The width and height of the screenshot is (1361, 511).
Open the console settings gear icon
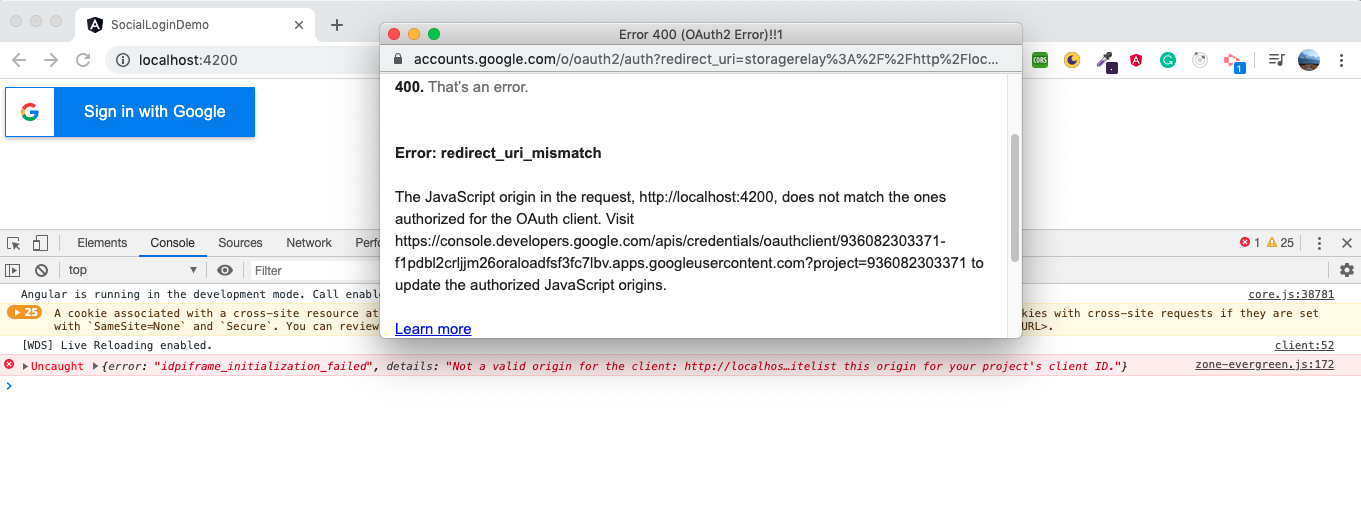(x=1347, y=270)
